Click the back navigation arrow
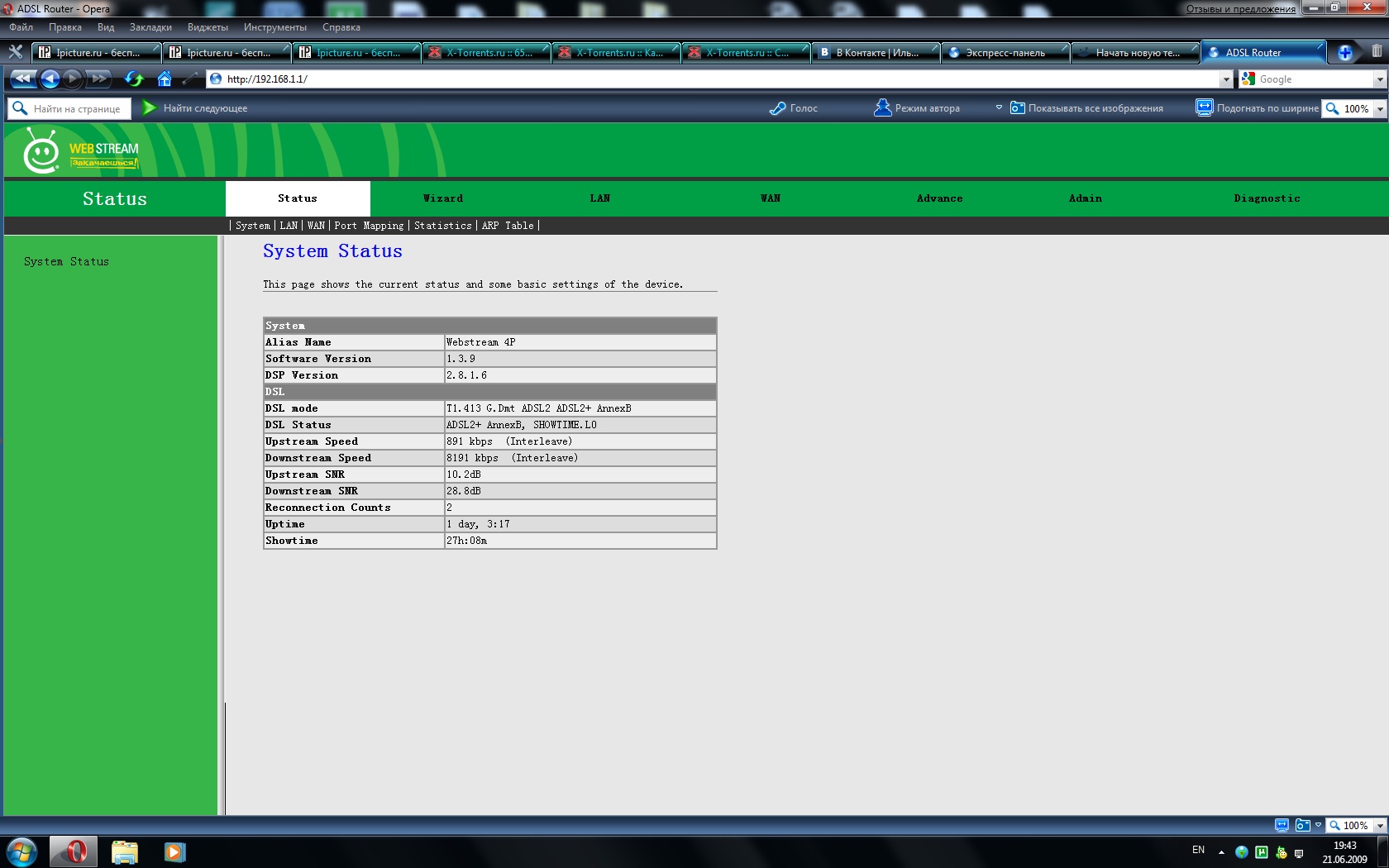 point(50,79)
